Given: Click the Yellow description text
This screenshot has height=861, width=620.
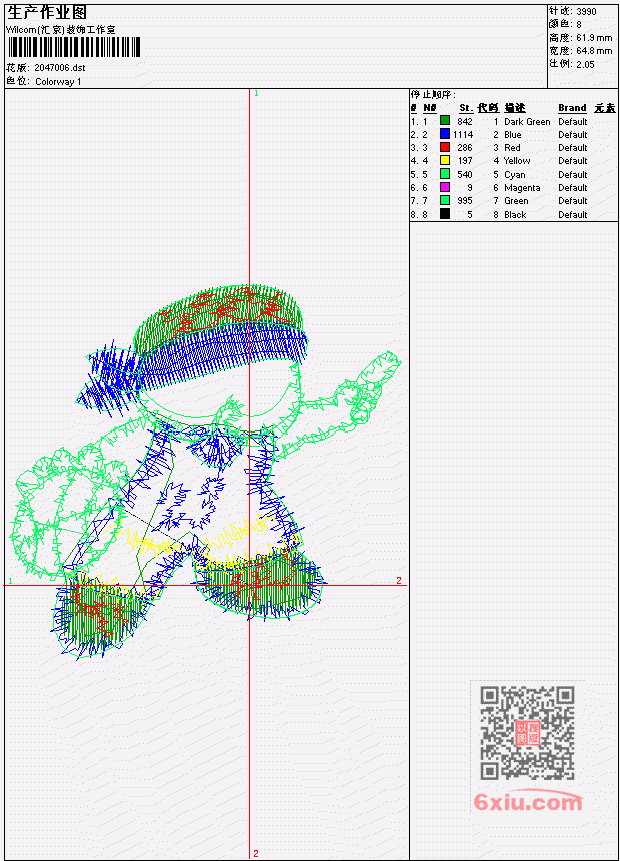Looking at the screenshot, I should coord(517,161).
